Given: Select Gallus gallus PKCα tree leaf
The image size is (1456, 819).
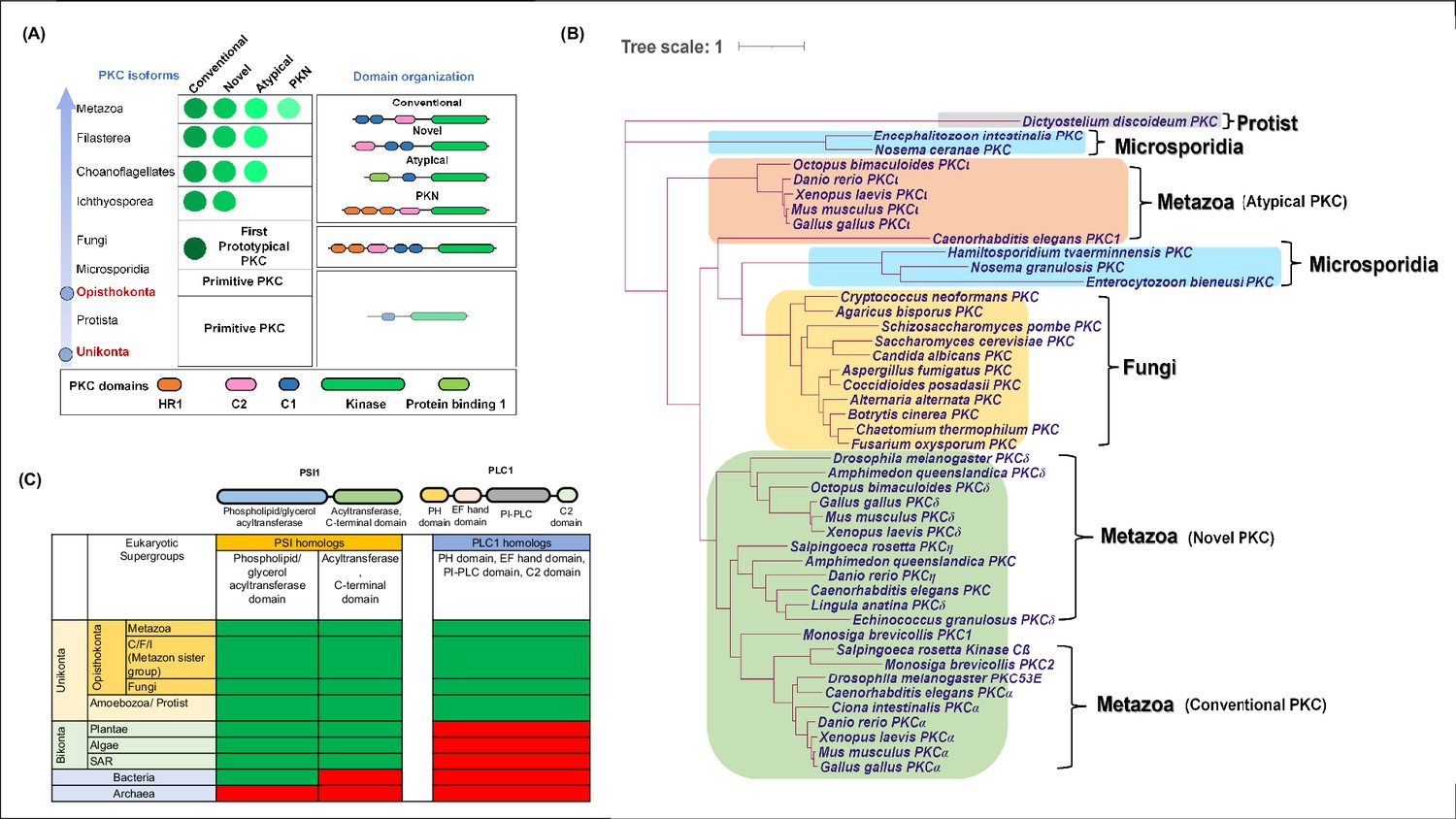Looking at the screenshot, I should coord(880,768).
